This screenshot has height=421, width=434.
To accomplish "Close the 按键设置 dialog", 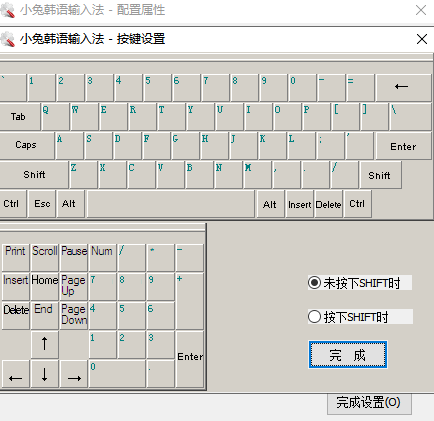I will [x=422, y=39].
